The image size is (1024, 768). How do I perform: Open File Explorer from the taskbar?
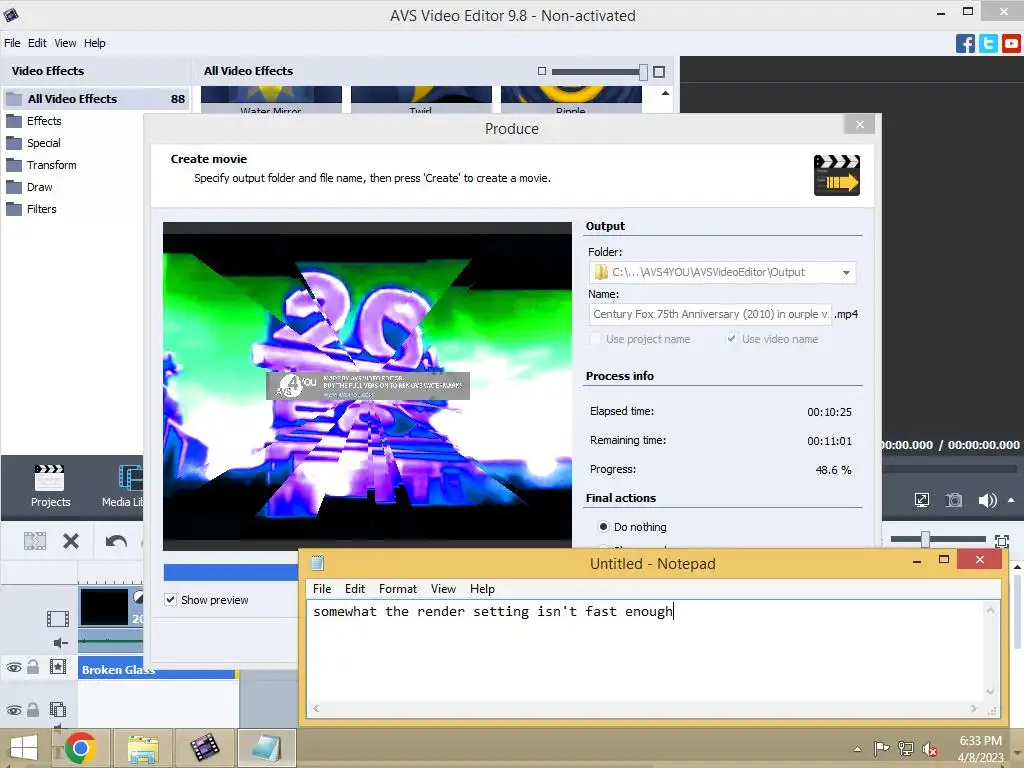pyautogui.click(x=143, y=748)
